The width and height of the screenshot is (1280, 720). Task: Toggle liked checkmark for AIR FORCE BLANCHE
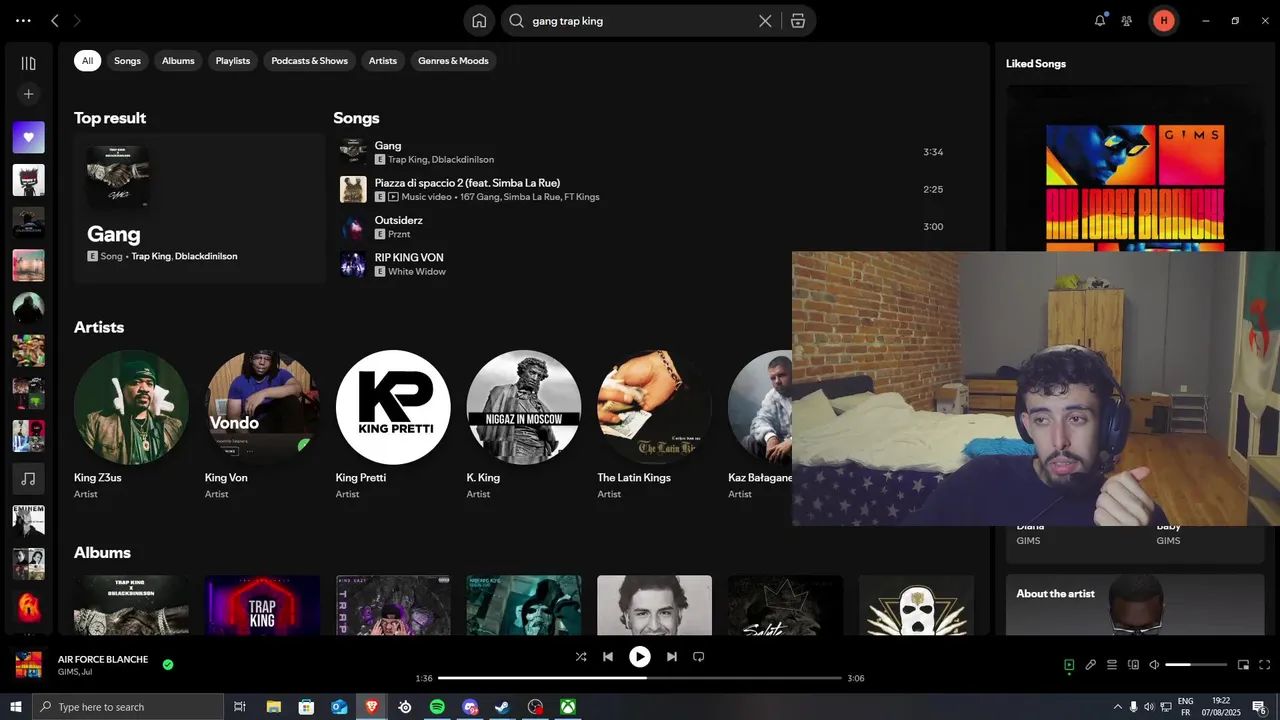tap(168, 664)
